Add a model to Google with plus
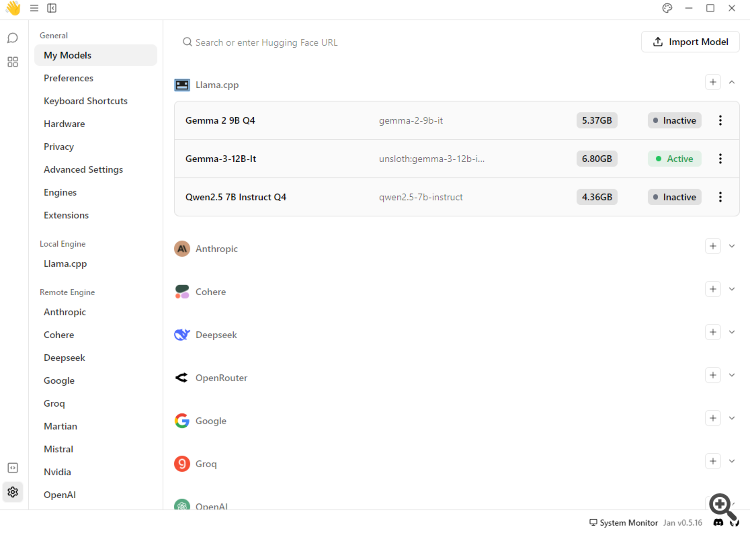The height and width of the screenshot is (533, 750). 713,418
